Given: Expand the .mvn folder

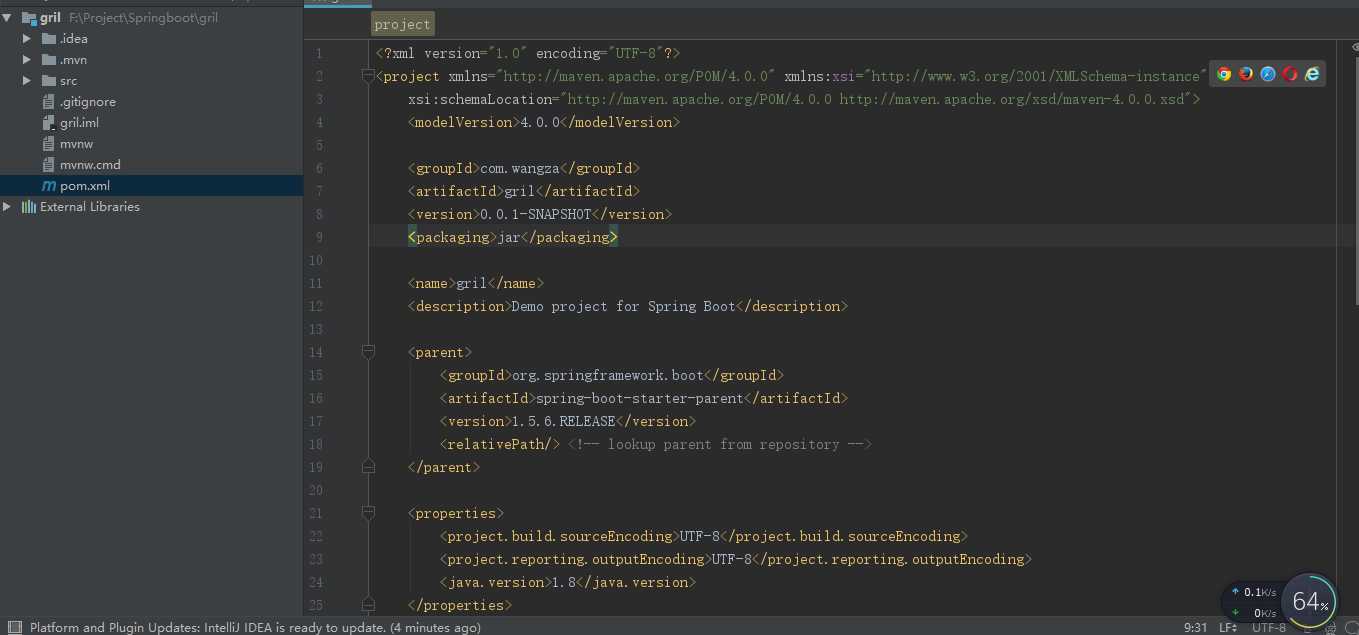Looking at the screenshot, I should pos(28,60).
